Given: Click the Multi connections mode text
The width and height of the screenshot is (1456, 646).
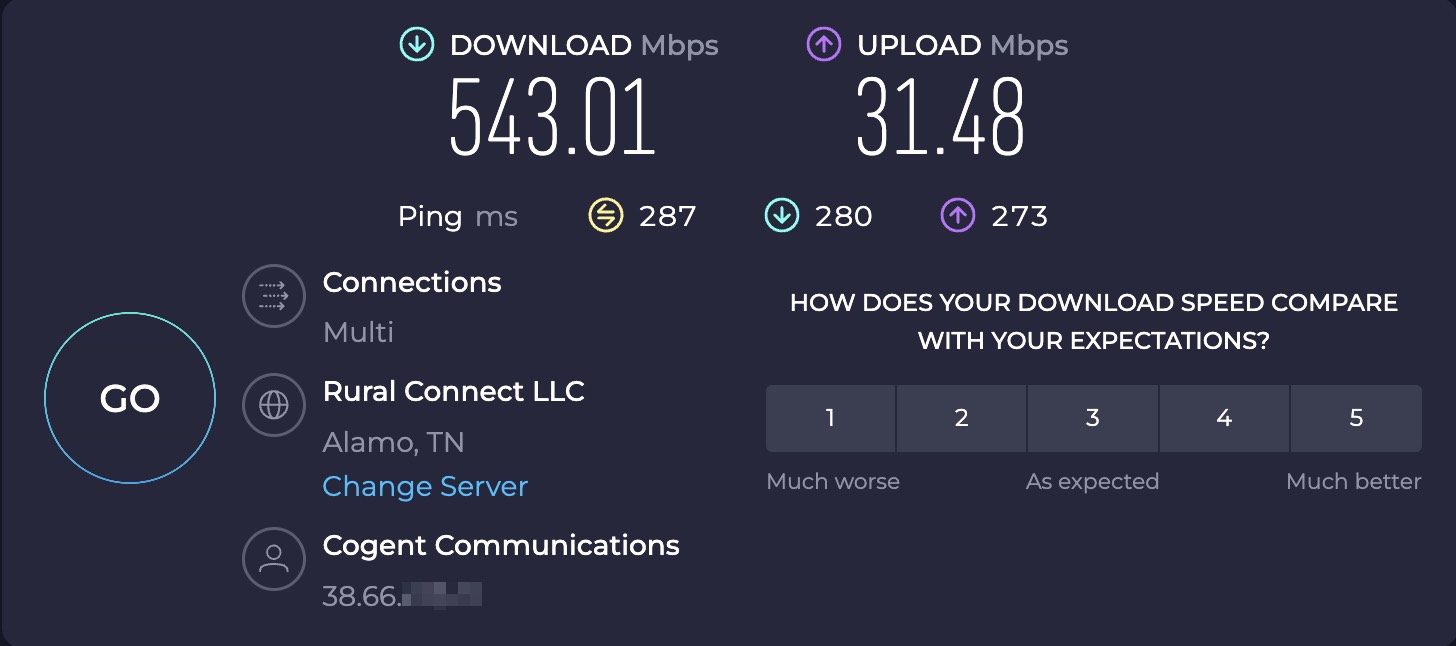Looking at the screenshot, I should coord(358,332).
